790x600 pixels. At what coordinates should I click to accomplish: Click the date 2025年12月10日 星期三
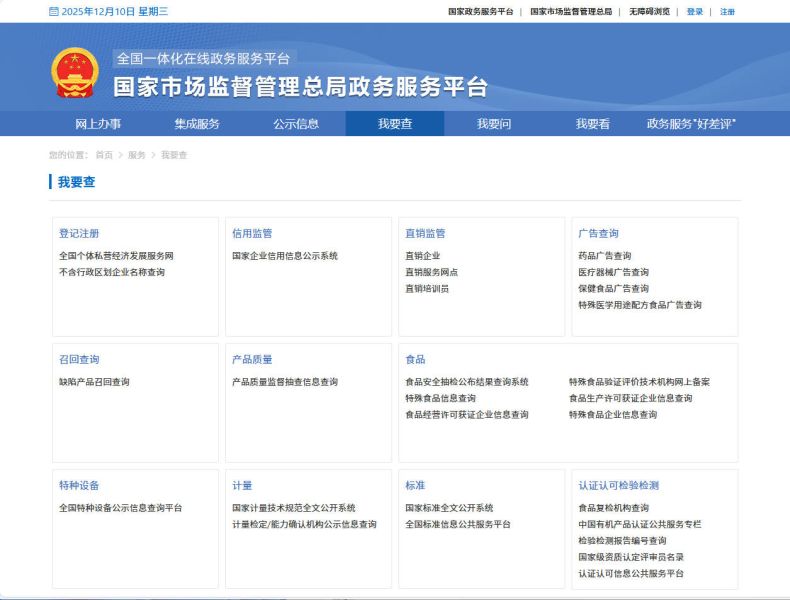(x=114, y=12)
